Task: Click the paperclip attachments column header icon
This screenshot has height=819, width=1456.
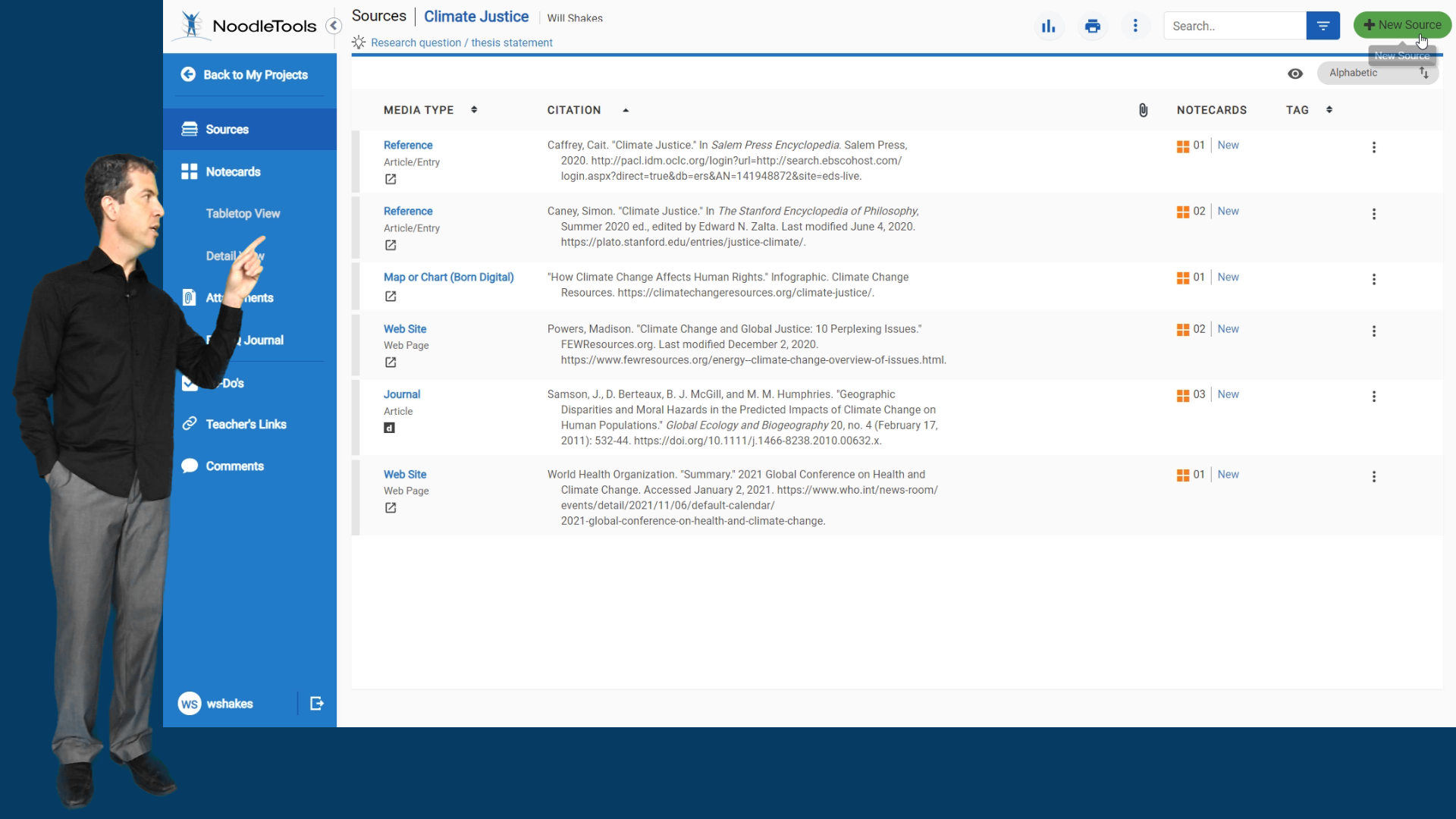Action: pyautogui.click(x=1143, y=110)
